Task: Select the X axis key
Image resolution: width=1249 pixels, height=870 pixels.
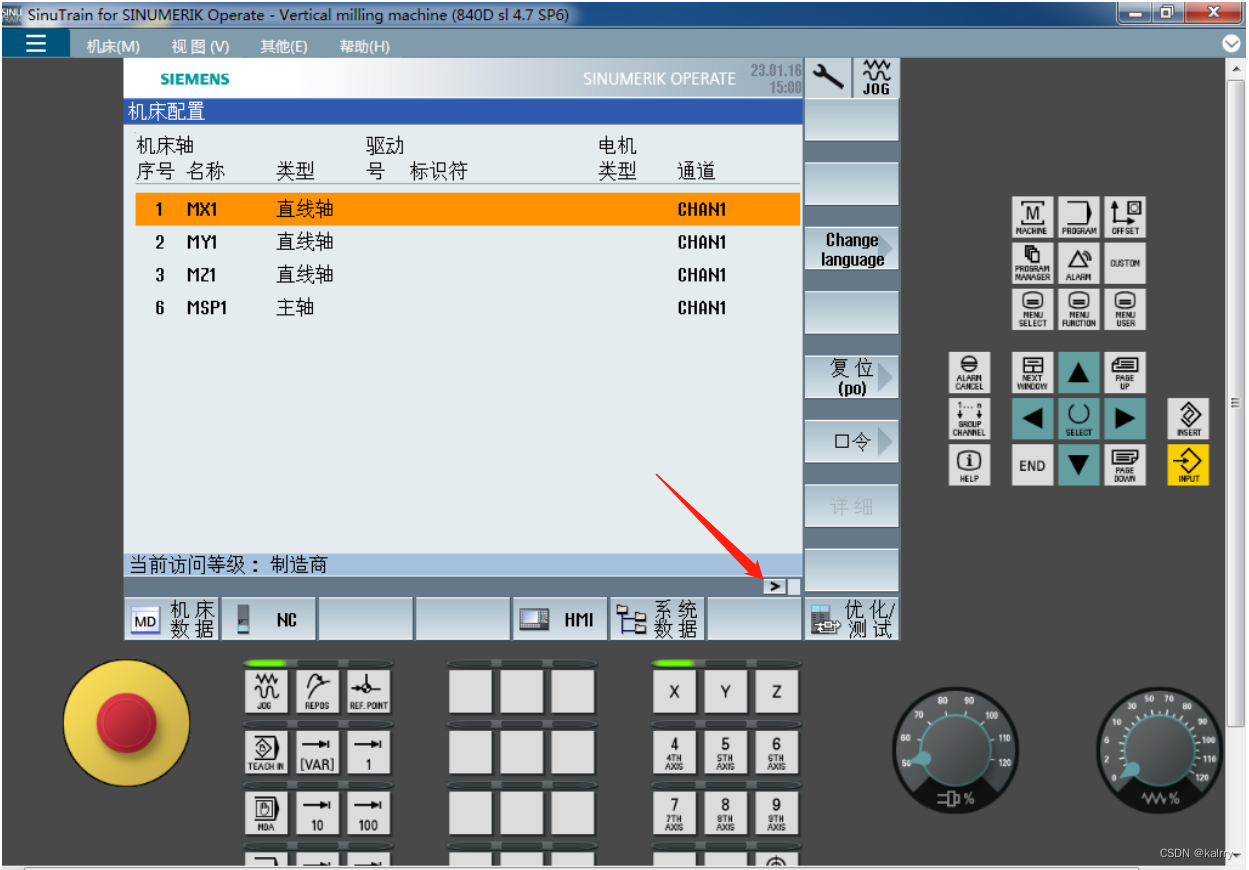Action: 674,692
